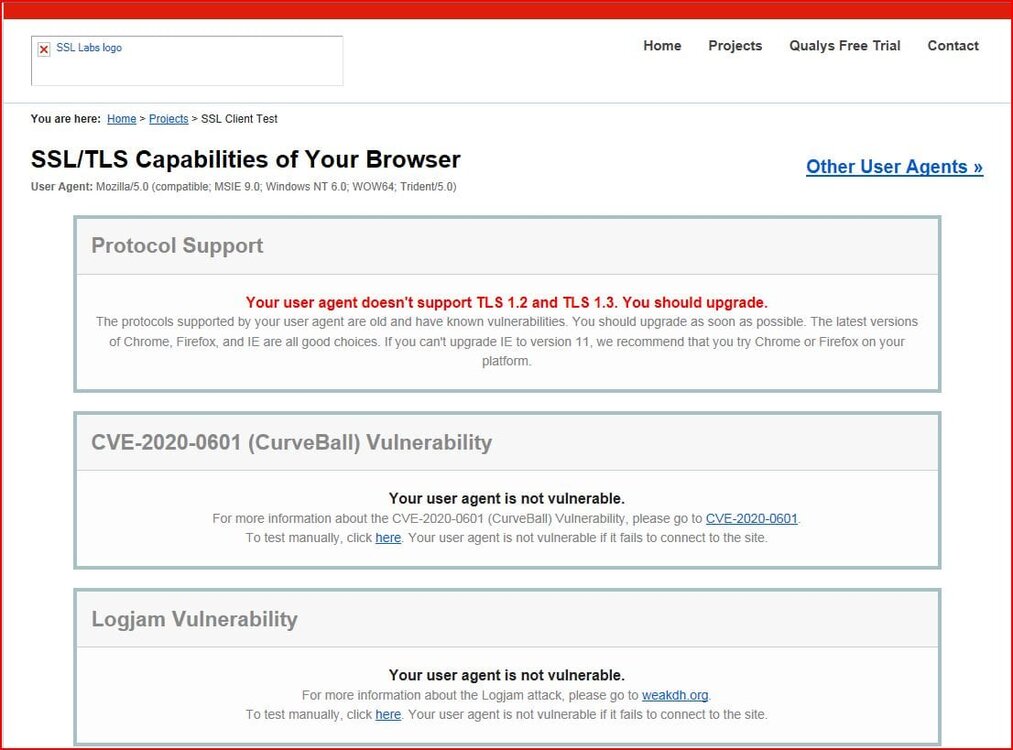This screenshot has height=750, width=1013.
Task: Click the broken SSL Labs logo image
Action: click(x=187, y=61)
